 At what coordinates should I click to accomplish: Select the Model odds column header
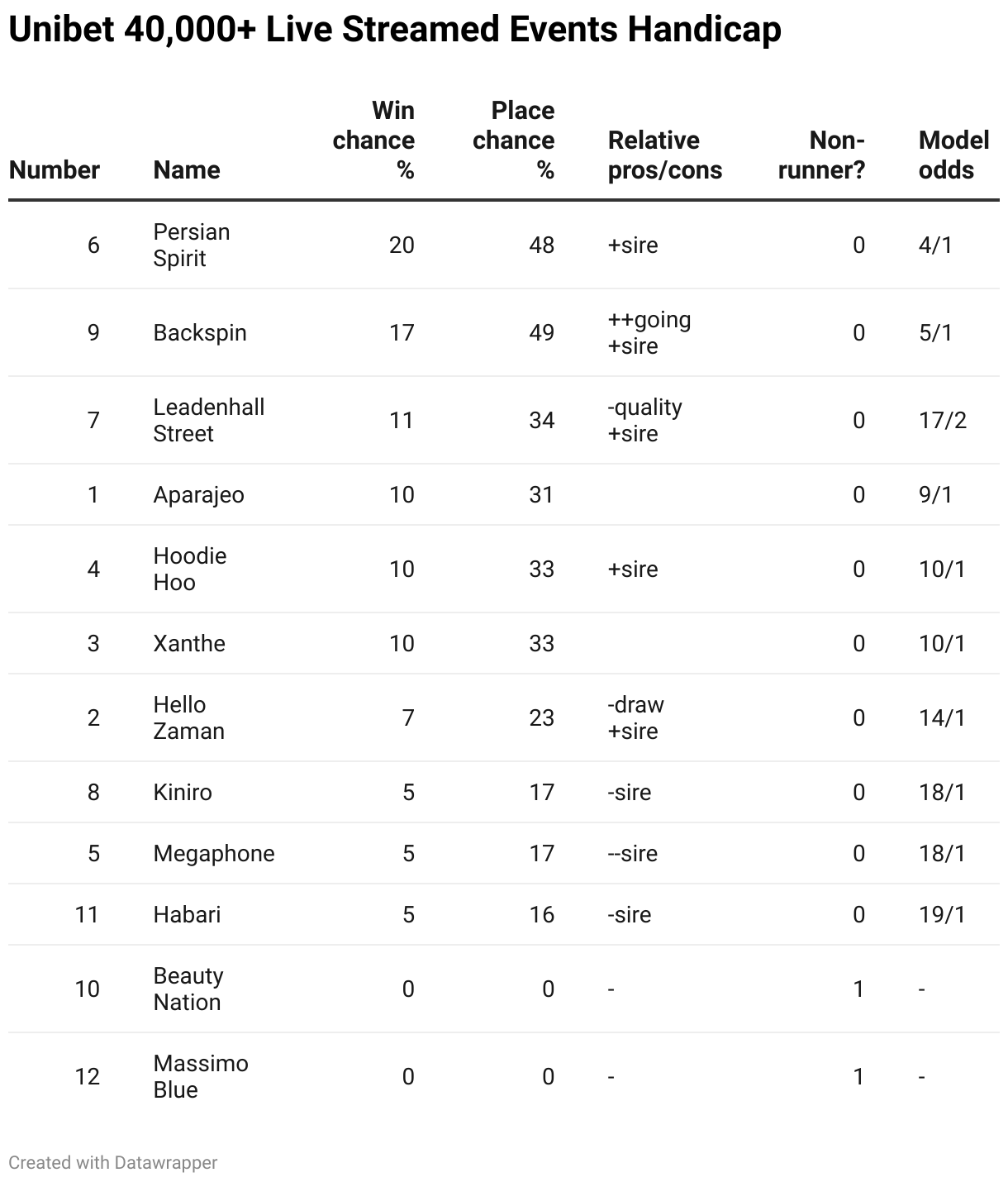tap(953, 155)
